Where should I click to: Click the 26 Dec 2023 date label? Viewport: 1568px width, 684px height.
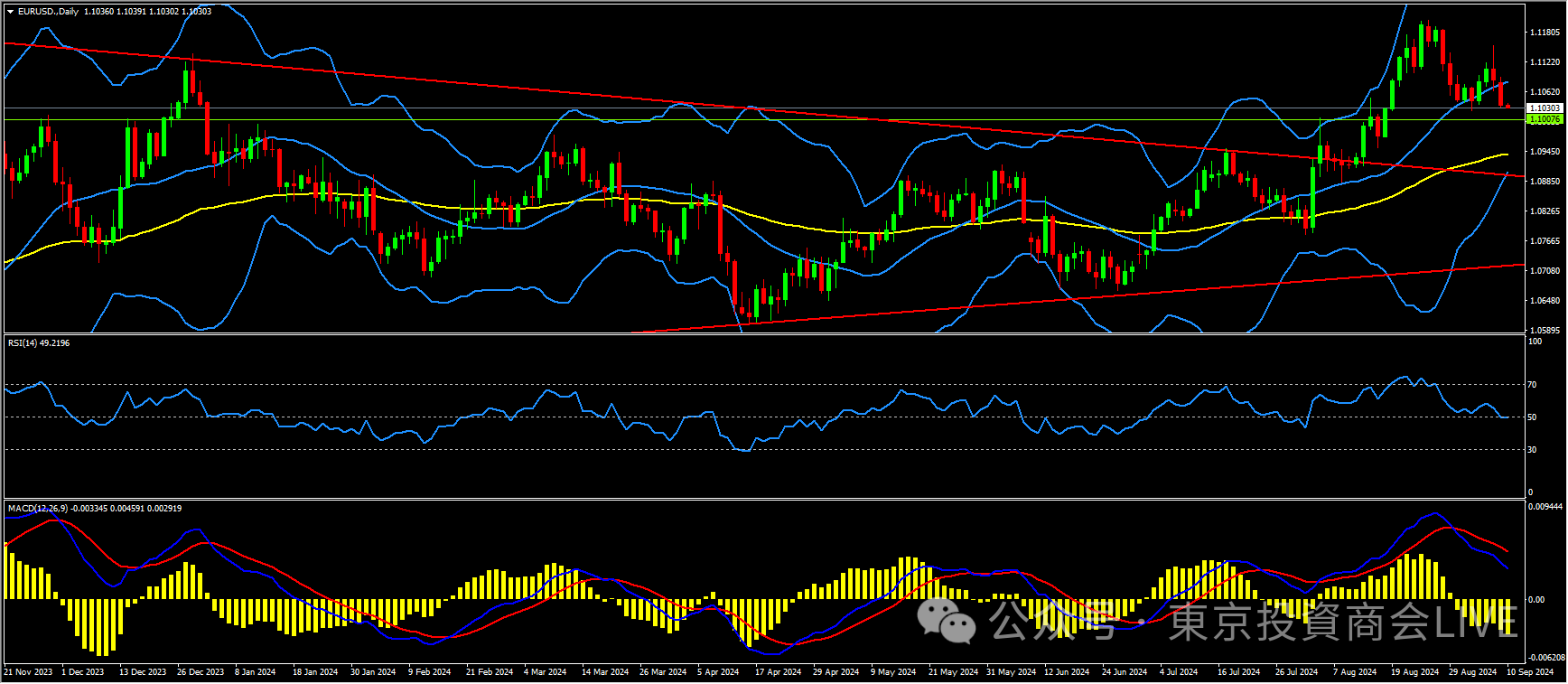[201, 672]
